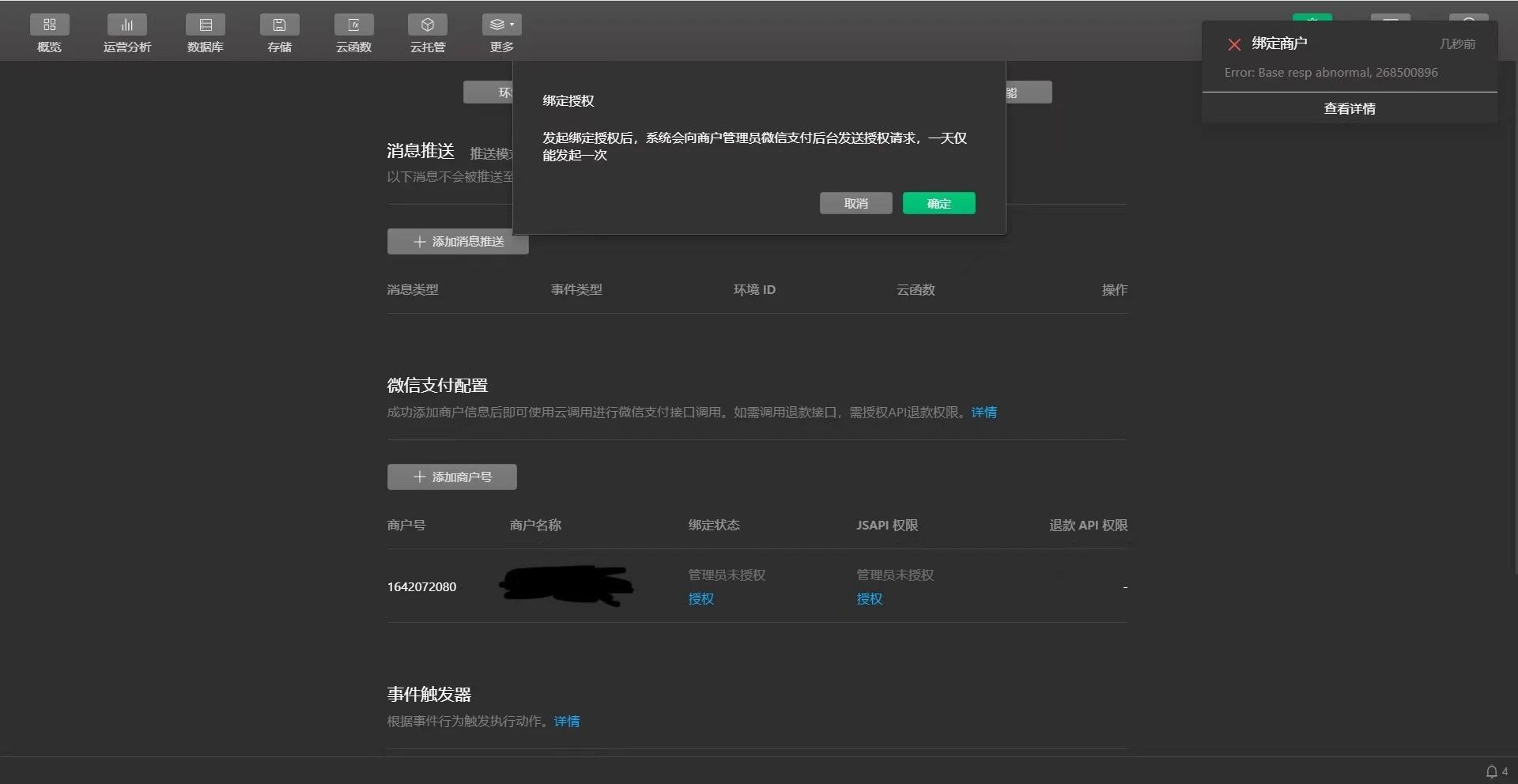Screen dimensions: 1518x784
Task: Click 添加消息推送 button
Action: [x=458, y=241]
